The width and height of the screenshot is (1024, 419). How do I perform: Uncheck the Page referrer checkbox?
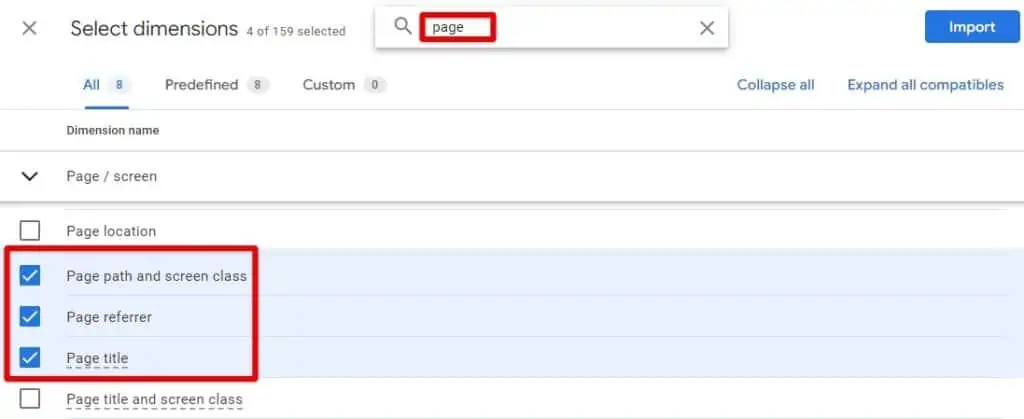coord(30,317)
